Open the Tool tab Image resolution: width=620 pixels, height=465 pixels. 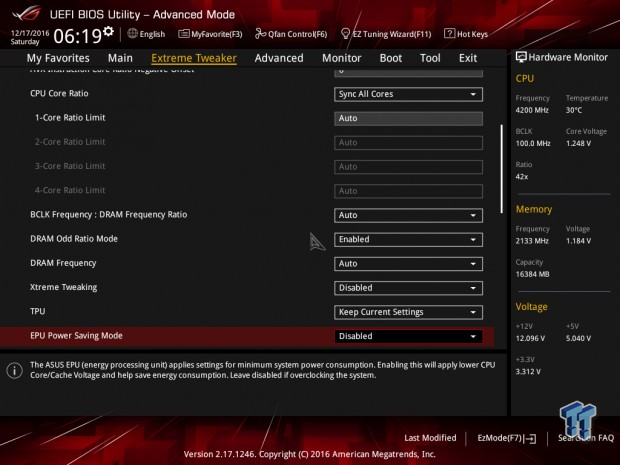[430, 58]
